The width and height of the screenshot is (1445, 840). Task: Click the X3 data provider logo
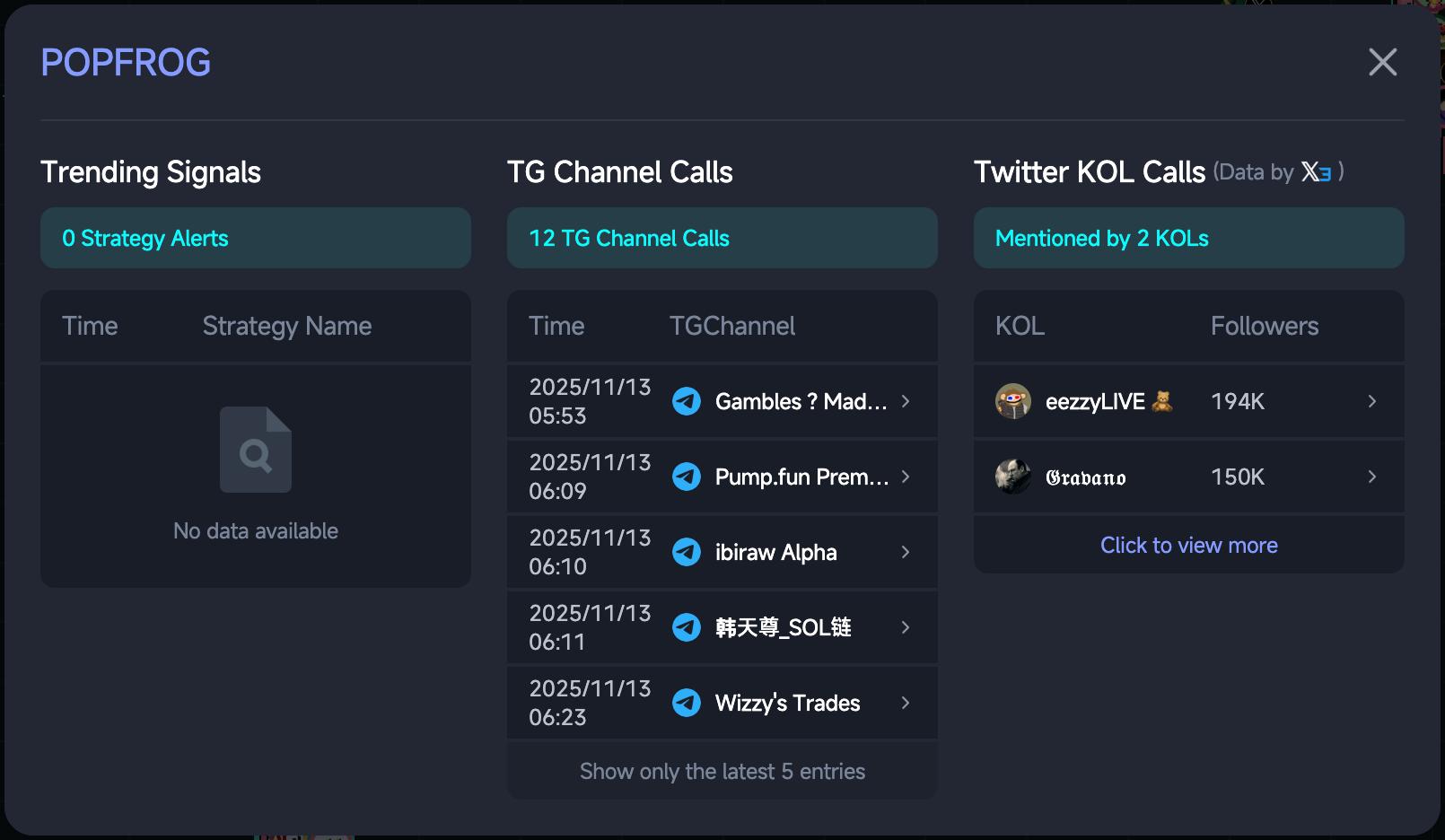click(x=1317, y=171)
